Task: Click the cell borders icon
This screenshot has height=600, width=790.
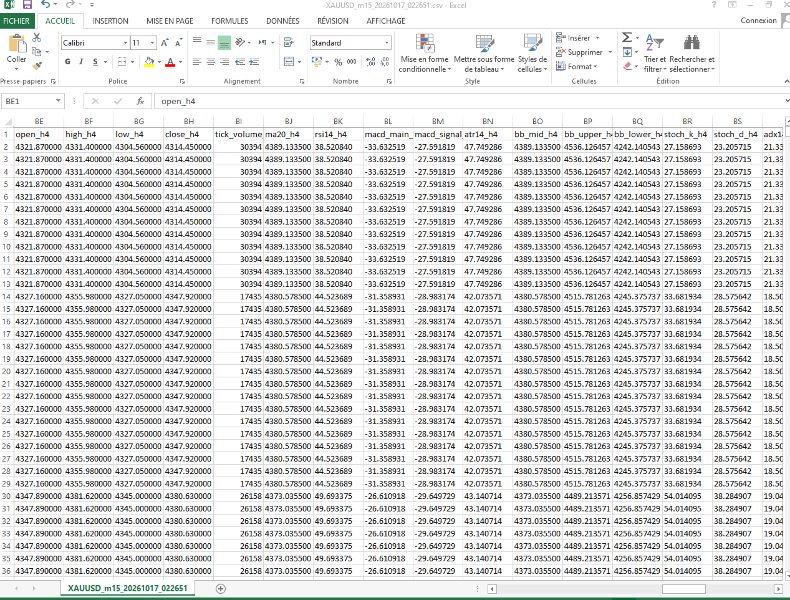Action: [x=121, y=61]
